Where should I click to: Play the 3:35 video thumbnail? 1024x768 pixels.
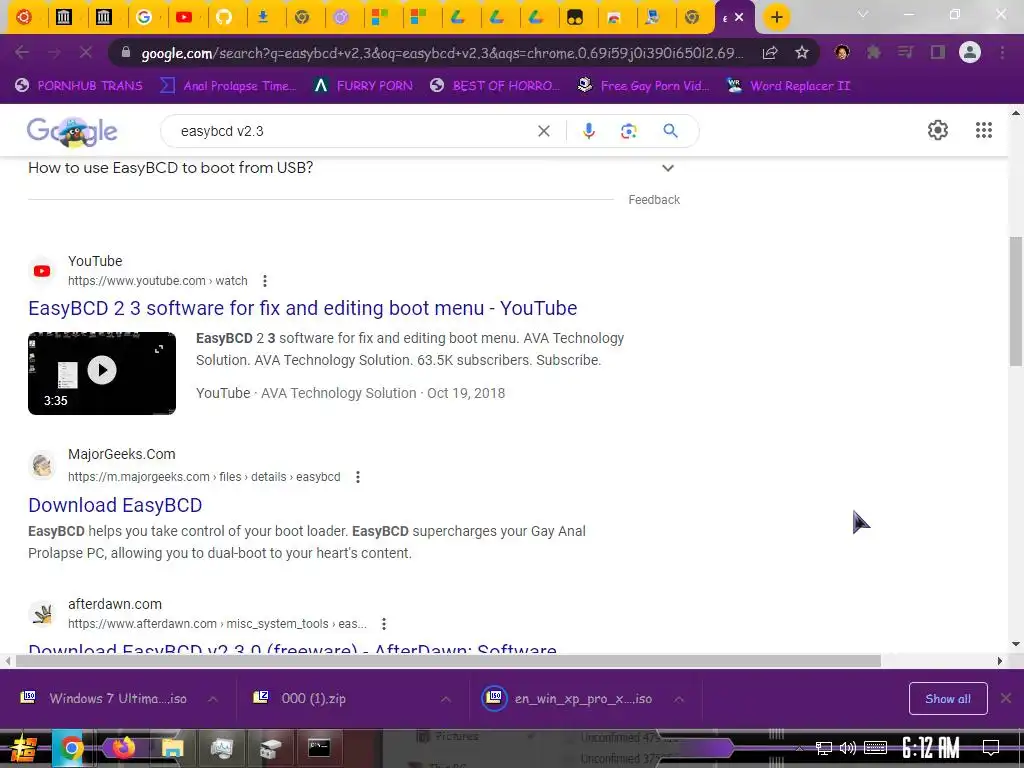[x=102, y=373]
